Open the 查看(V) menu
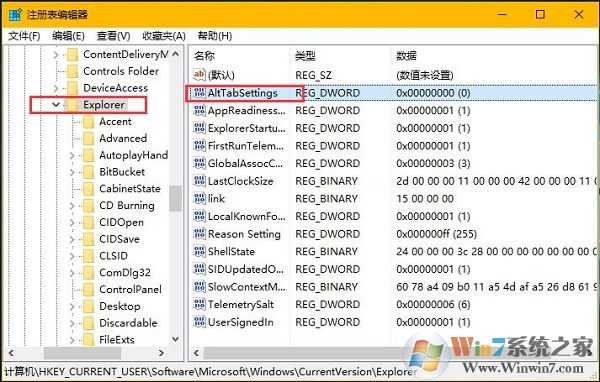 click(113, 36)
